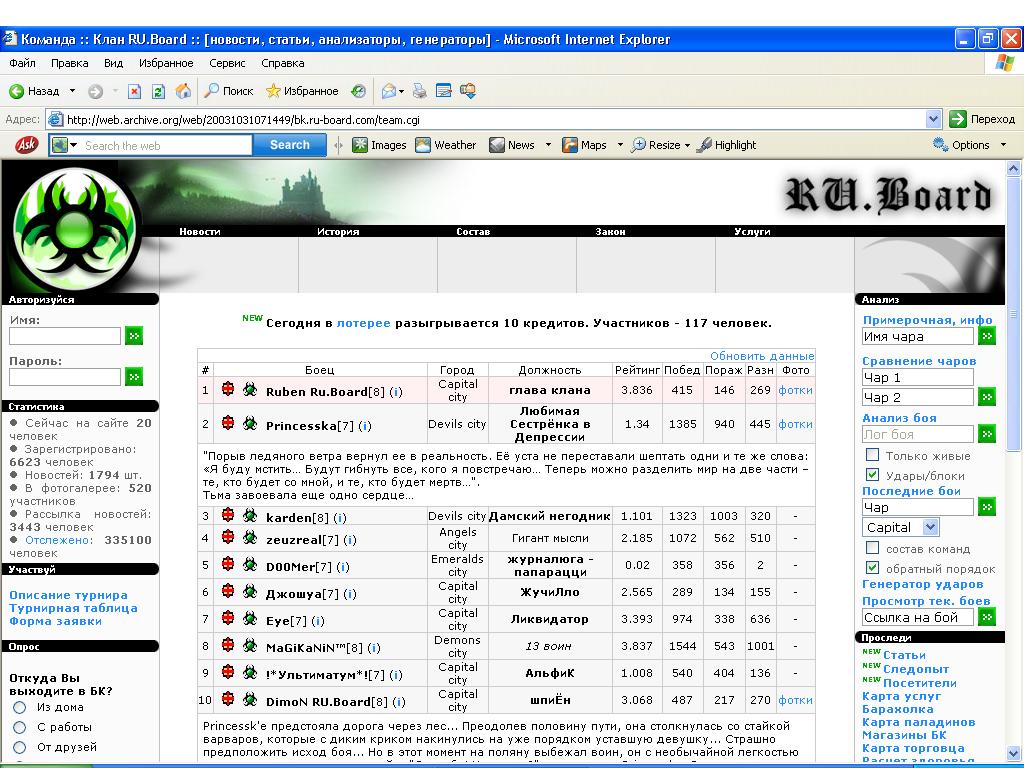
Task: Click info (i) icon next to zeuzreal[7]
Action: tap(349, 540)
